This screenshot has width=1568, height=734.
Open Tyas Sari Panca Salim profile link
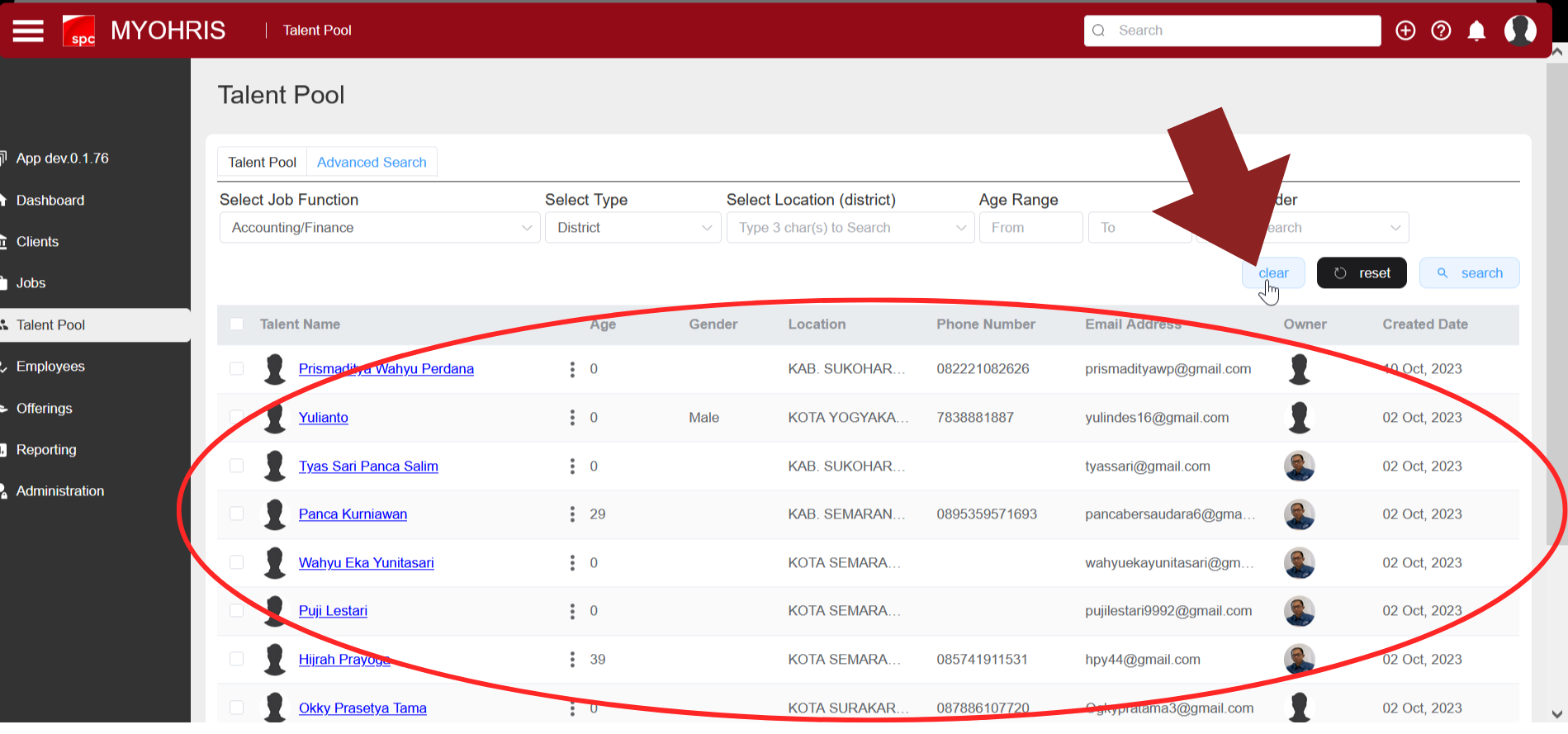368,466
